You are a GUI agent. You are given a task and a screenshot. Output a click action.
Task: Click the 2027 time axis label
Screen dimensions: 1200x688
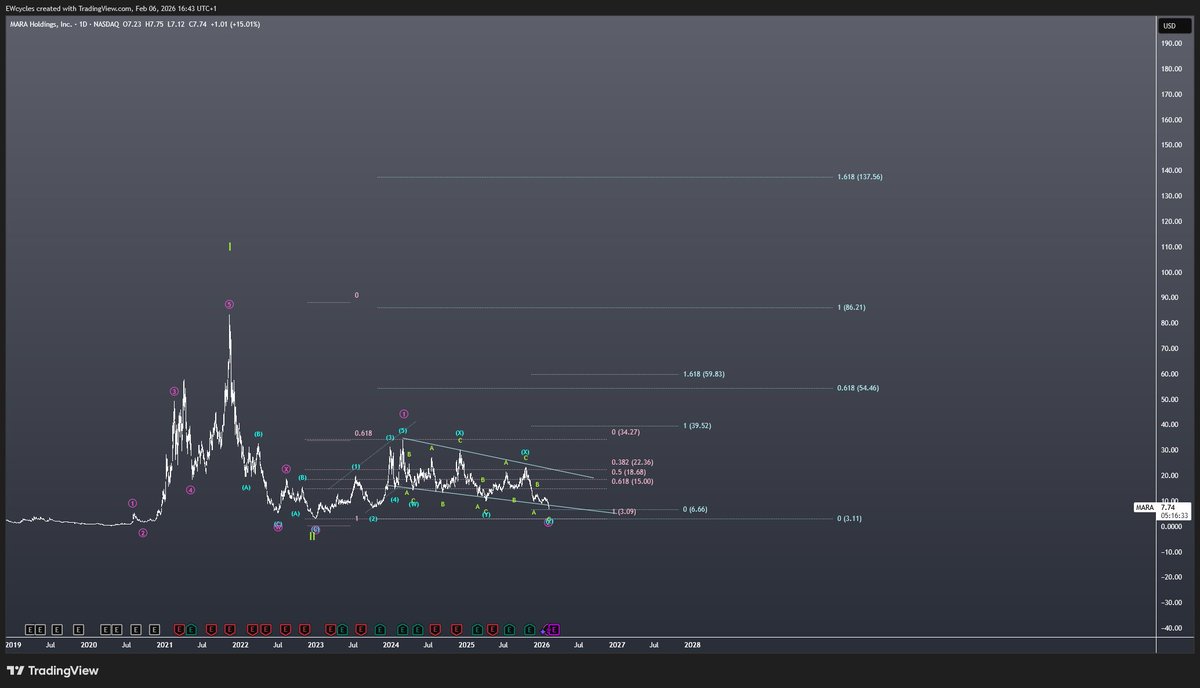point(617,645)
